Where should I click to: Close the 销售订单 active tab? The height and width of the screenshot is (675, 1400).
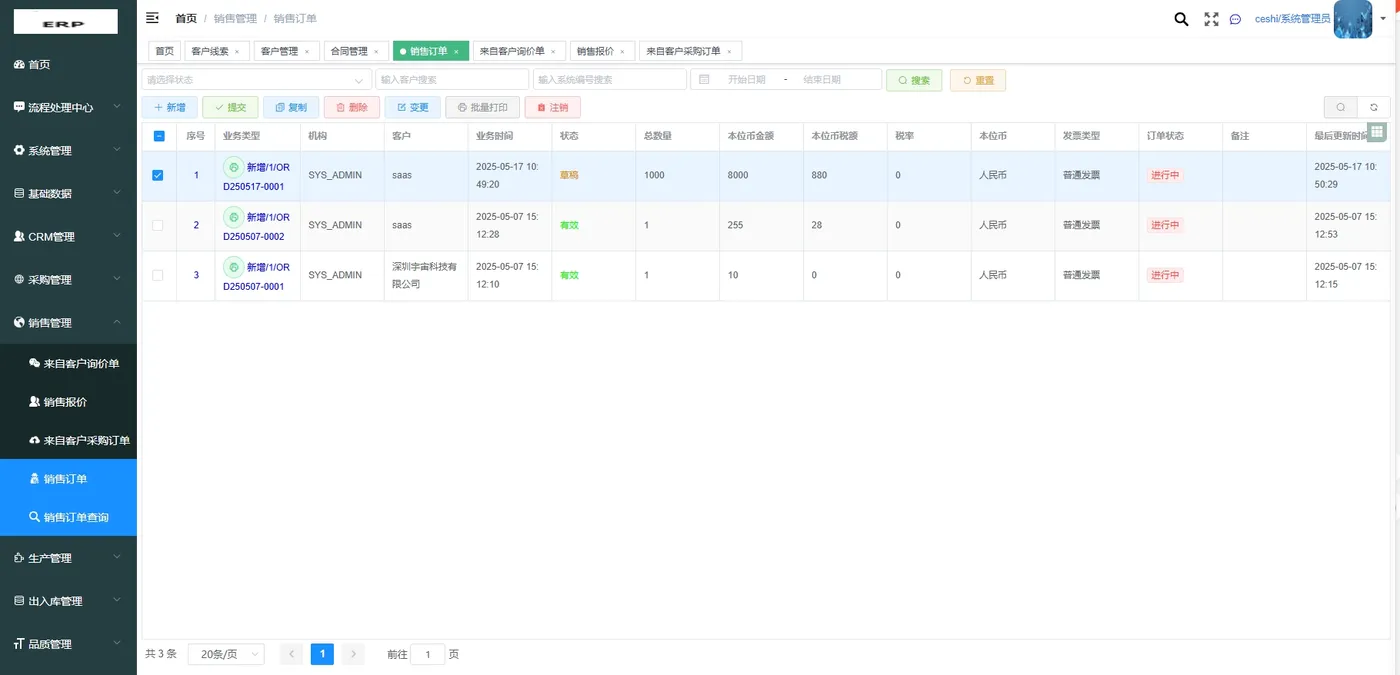tap(456, 51)
